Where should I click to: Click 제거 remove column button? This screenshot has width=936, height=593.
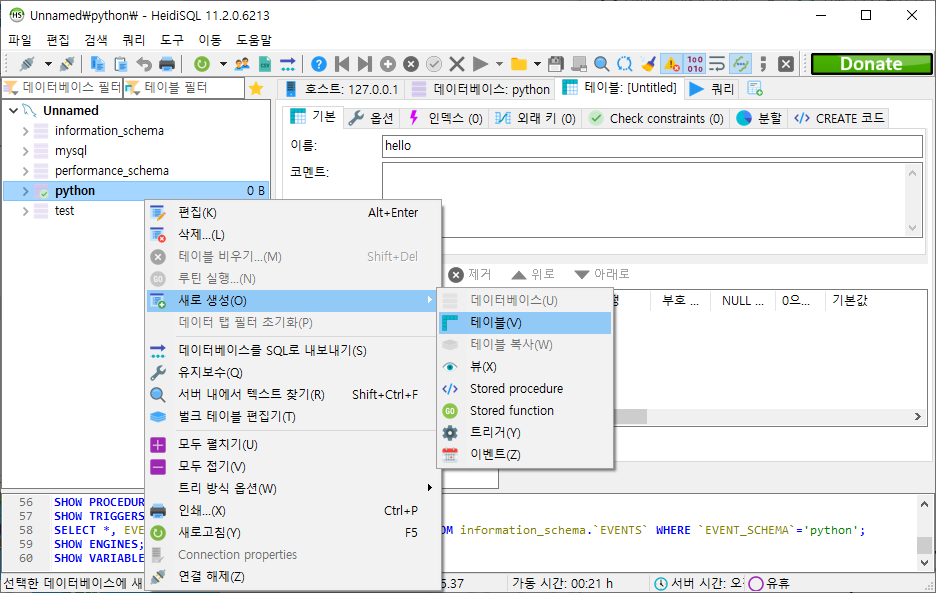pos(470,274)
